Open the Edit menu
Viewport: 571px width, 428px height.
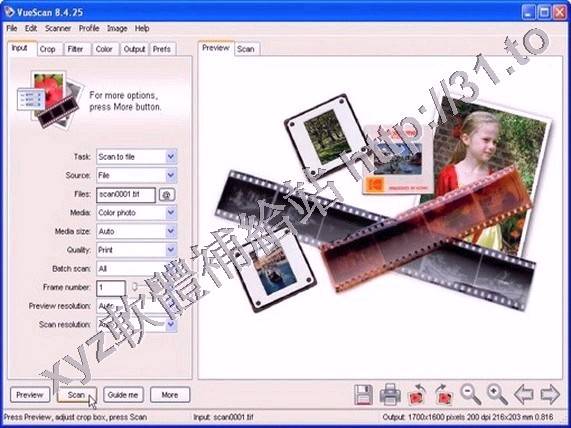[x=31, y=28]
